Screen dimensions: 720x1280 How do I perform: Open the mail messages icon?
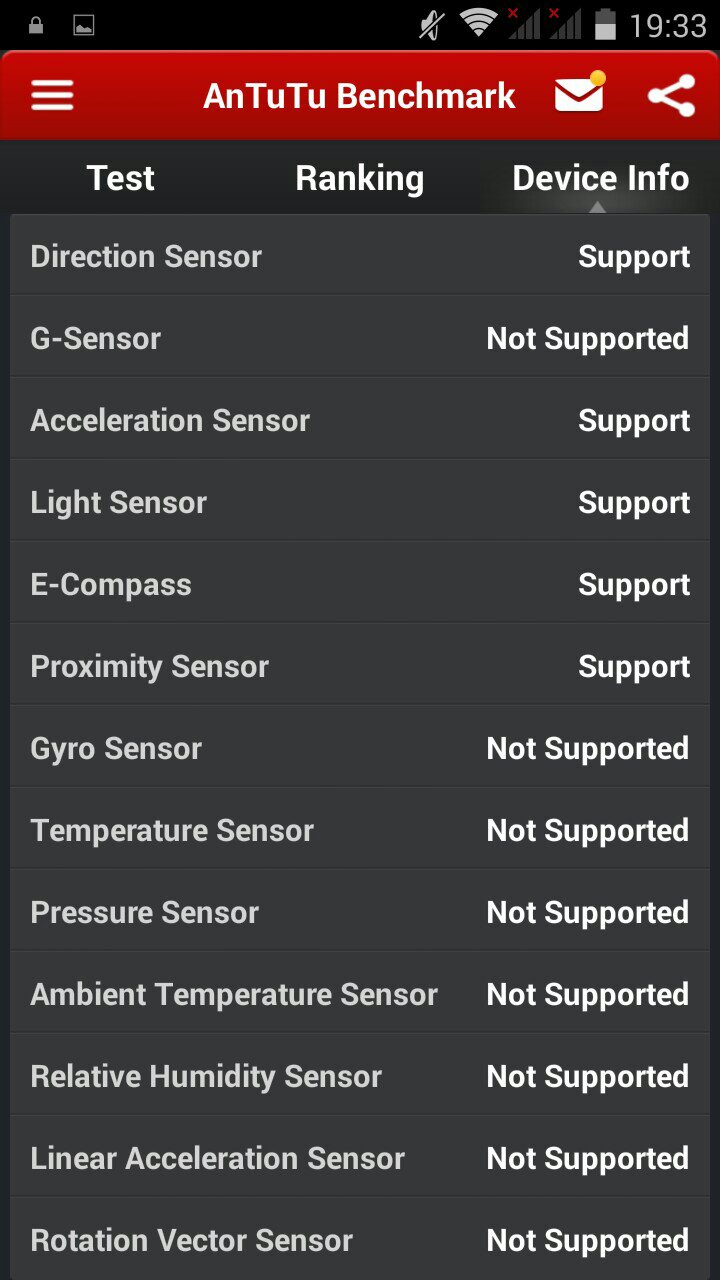580,94
